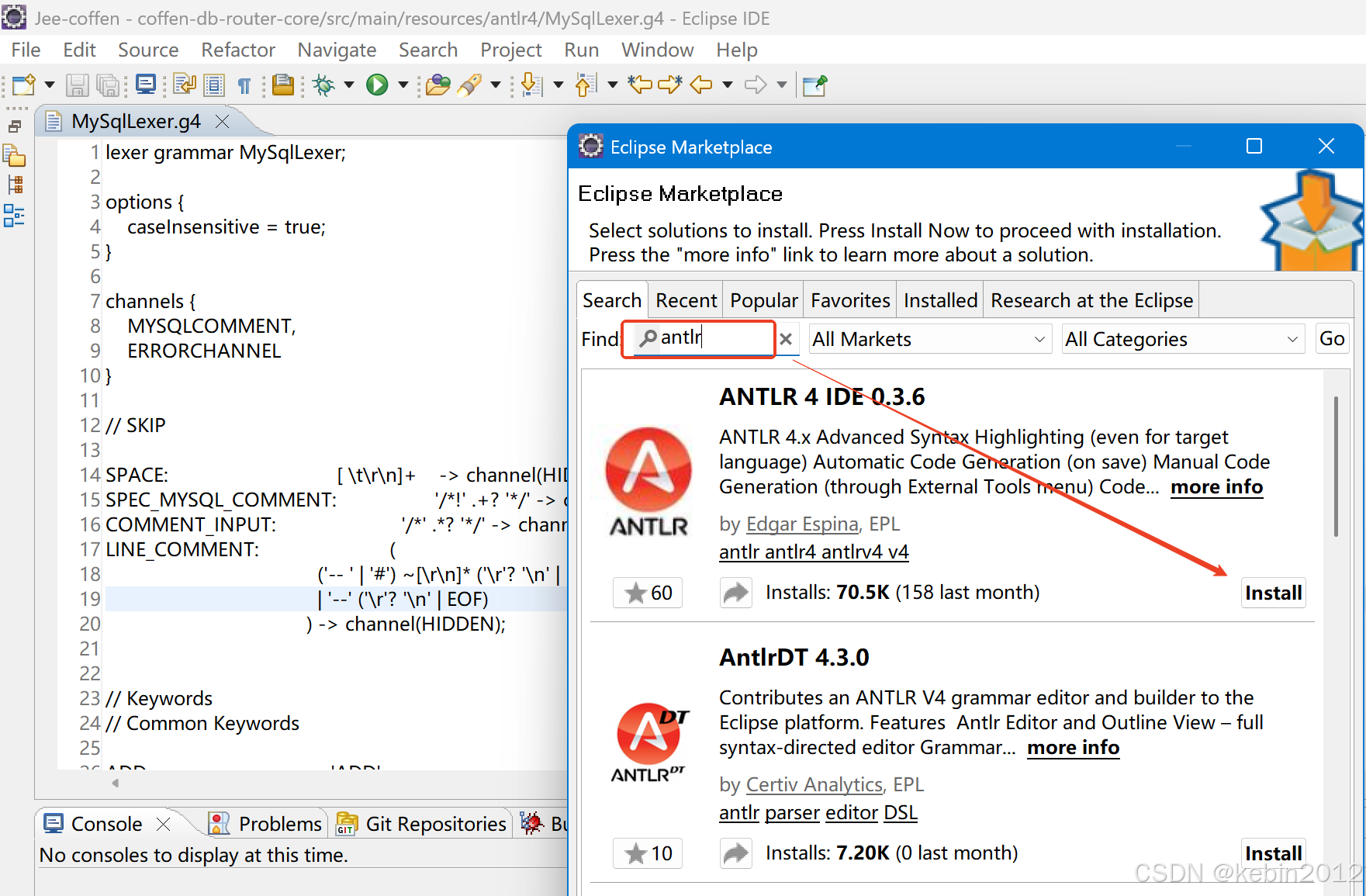Open the Type Hierarchy sidebar icon

click(15, 185)
